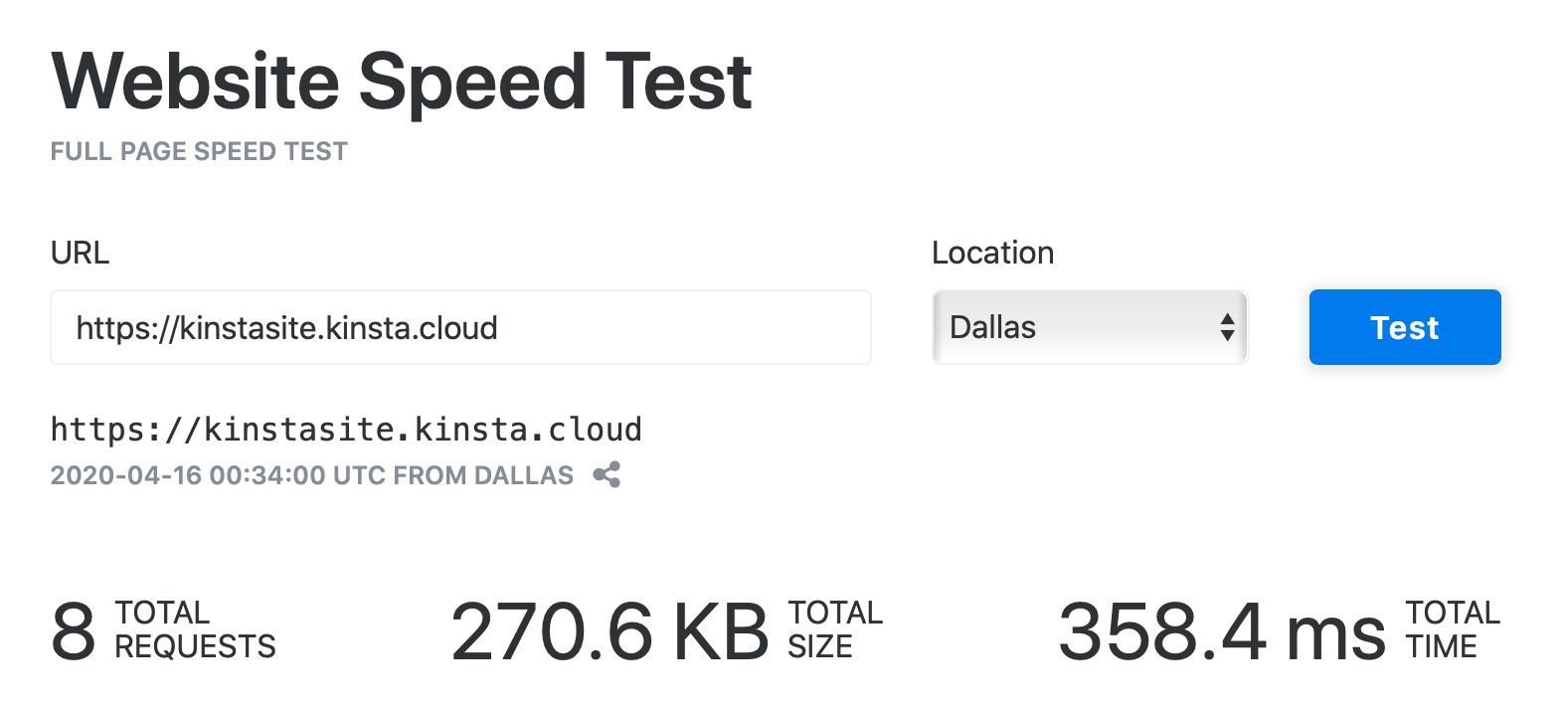This screenshot has height=710, width=1568.
Task: Click the TOTAL SIZE label
Action: (x=835, y=629)
